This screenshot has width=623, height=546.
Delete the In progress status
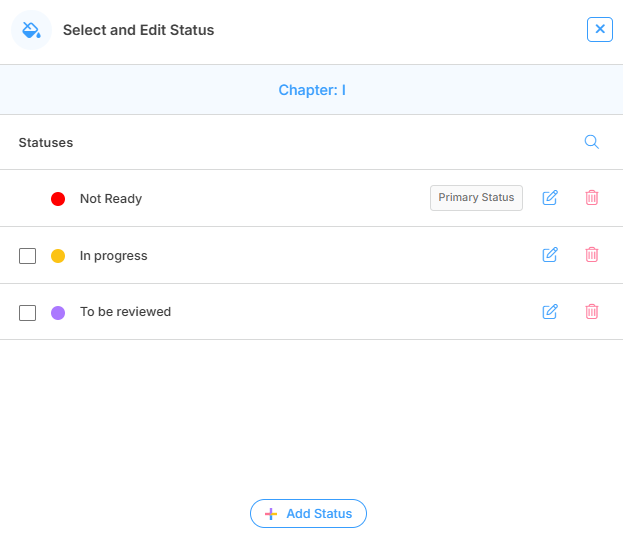pyautogui.click(x=591, y=255)
